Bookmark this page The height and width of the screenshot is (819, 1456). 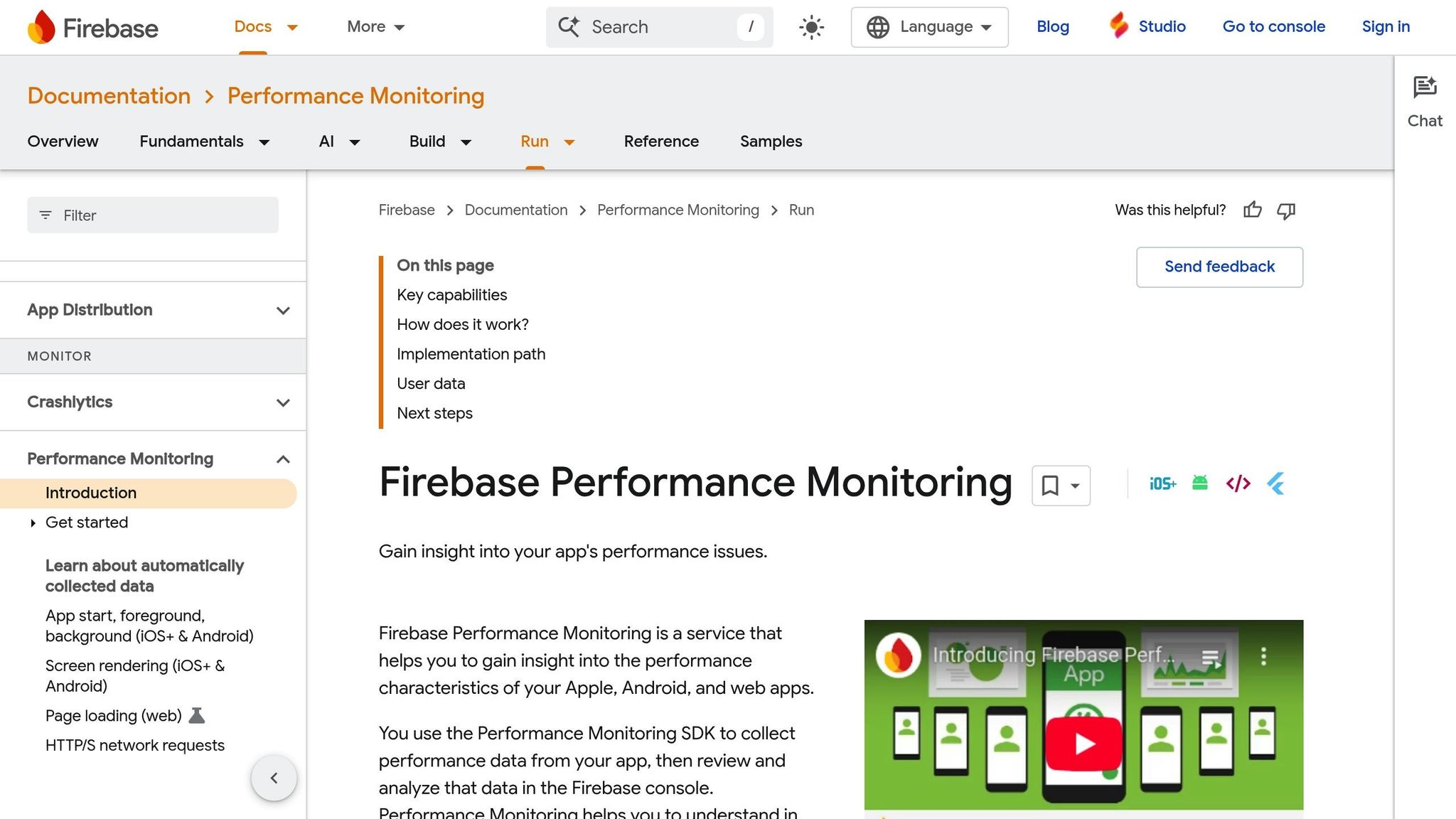1051,486
